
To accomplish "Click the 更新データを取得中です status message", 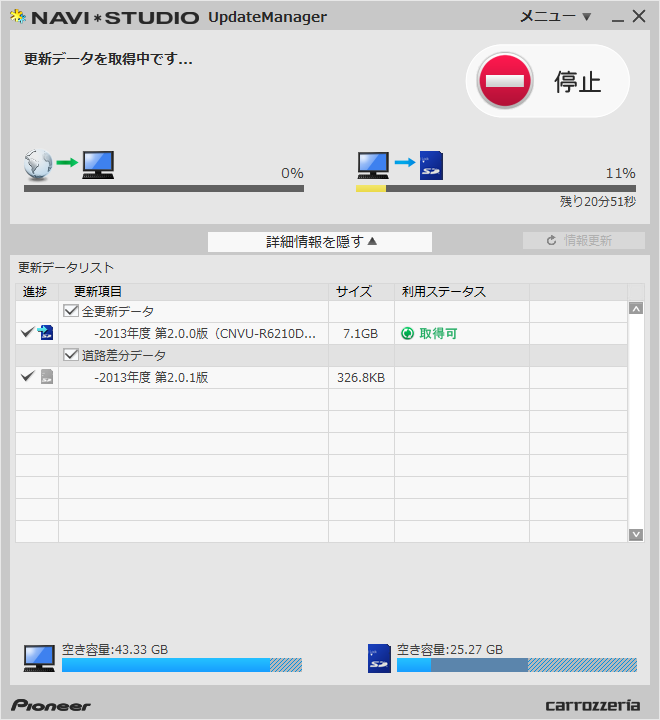I will point(108,59).
